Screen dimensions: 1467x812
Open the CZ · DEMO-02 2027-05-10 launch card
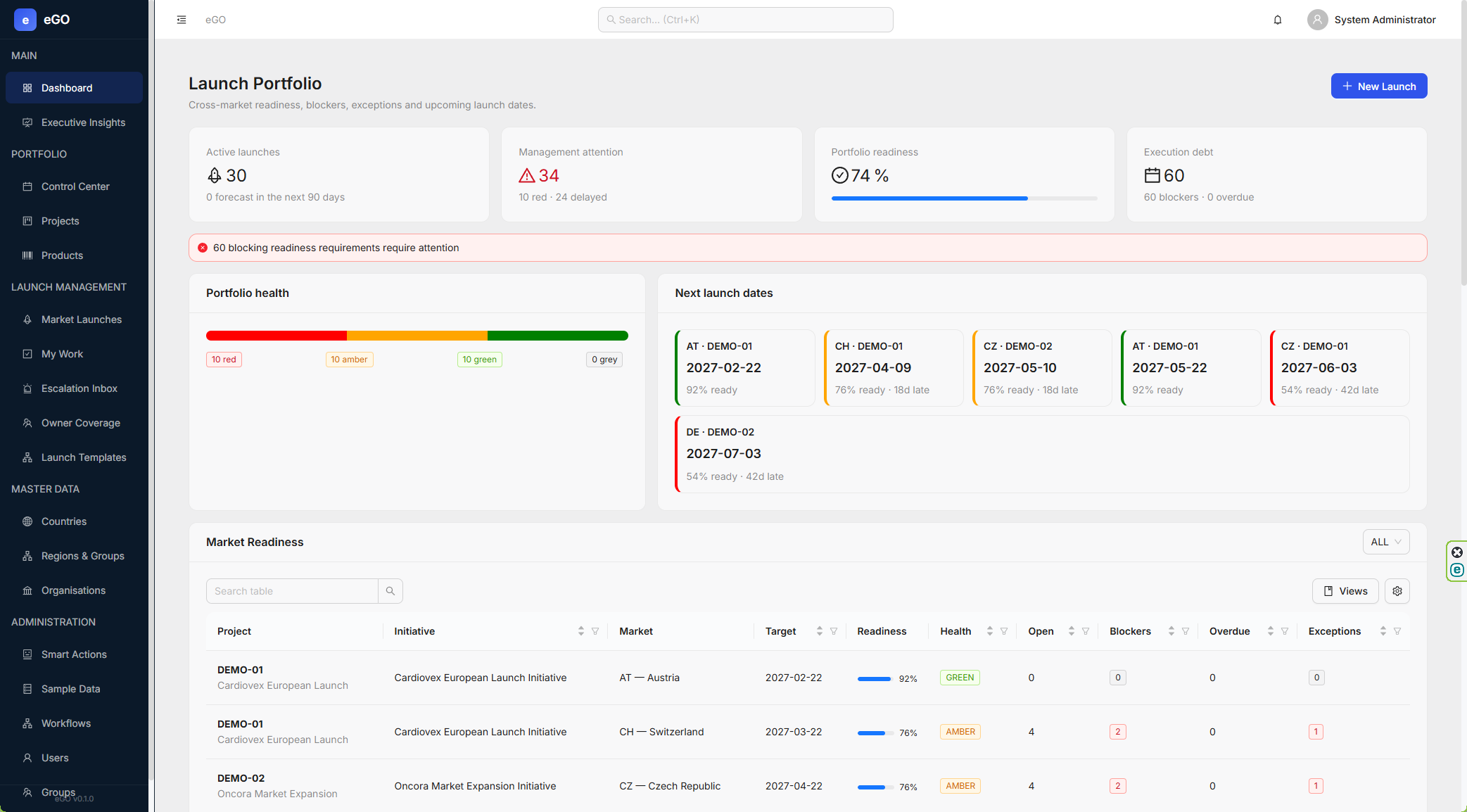(1042, 368)
